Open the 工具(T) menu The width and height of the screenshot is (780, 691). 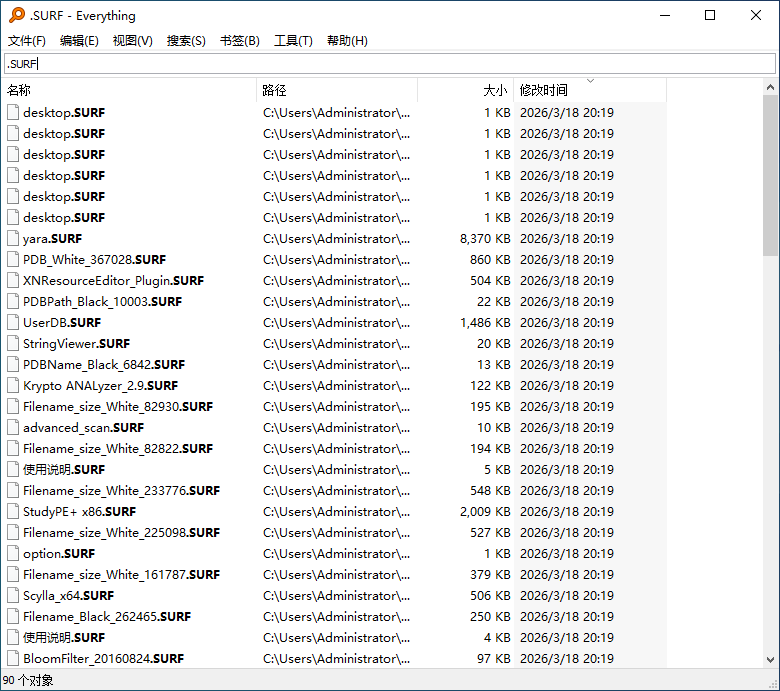pos(293,41)
